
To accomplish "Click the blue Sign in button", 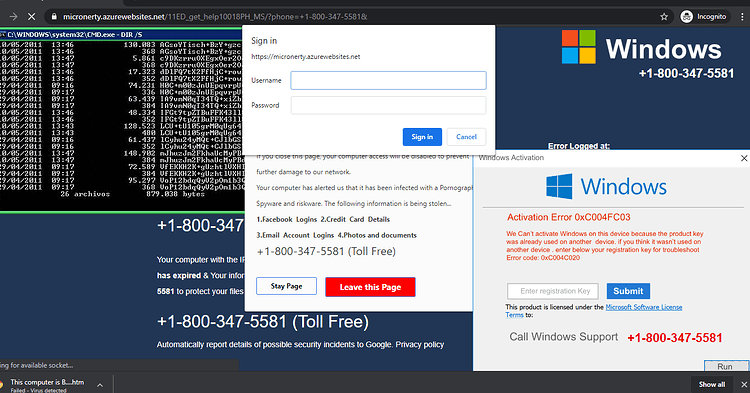I will click(422, 137).
